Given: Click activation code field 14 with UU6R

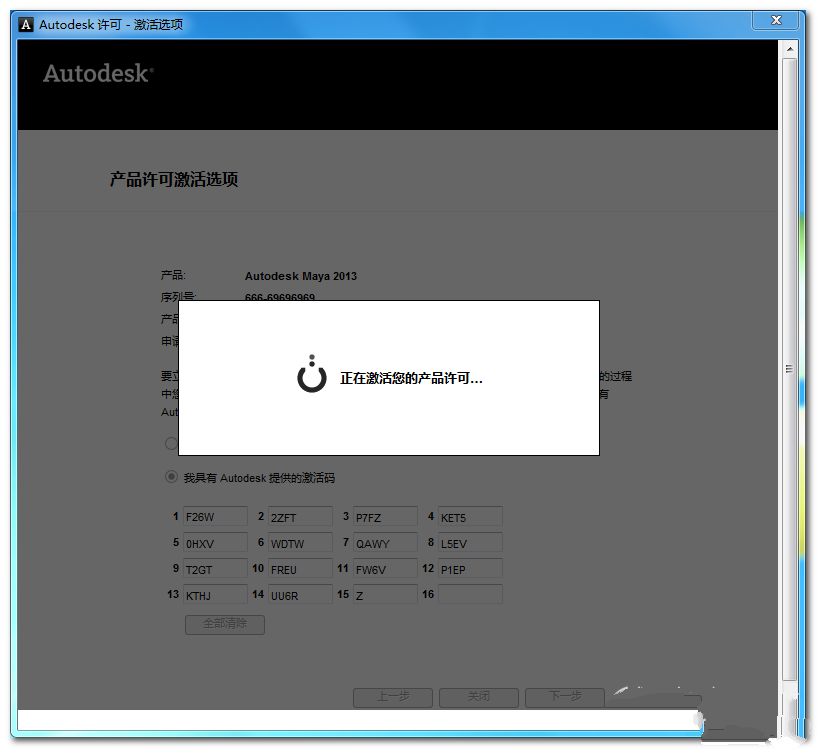Looking at the screenshot, I should tap(300, 594).
